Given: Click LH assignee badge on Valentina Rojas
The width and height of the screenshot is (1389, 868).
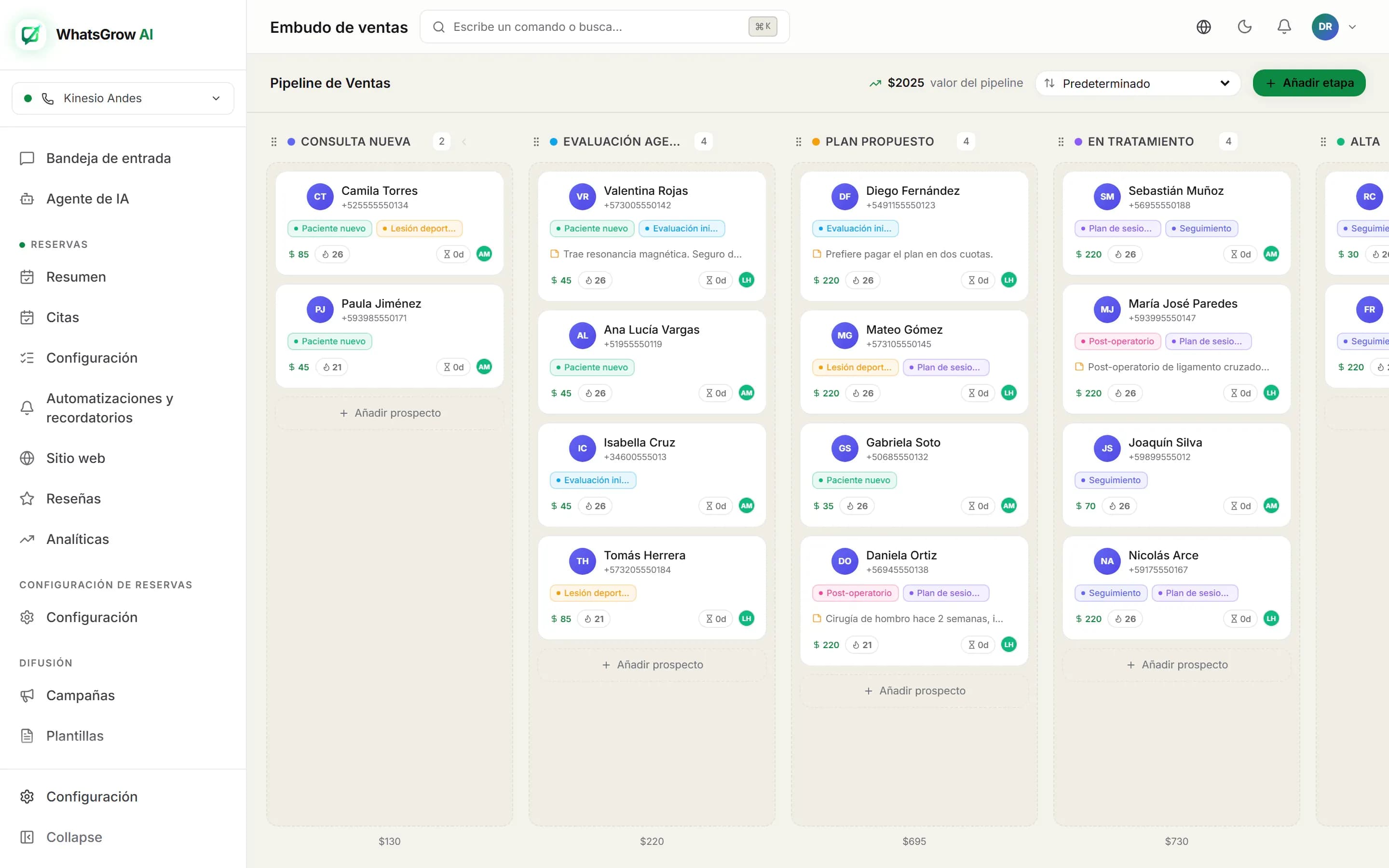Looking at the screenshot, I should click(x=747, y=280).
